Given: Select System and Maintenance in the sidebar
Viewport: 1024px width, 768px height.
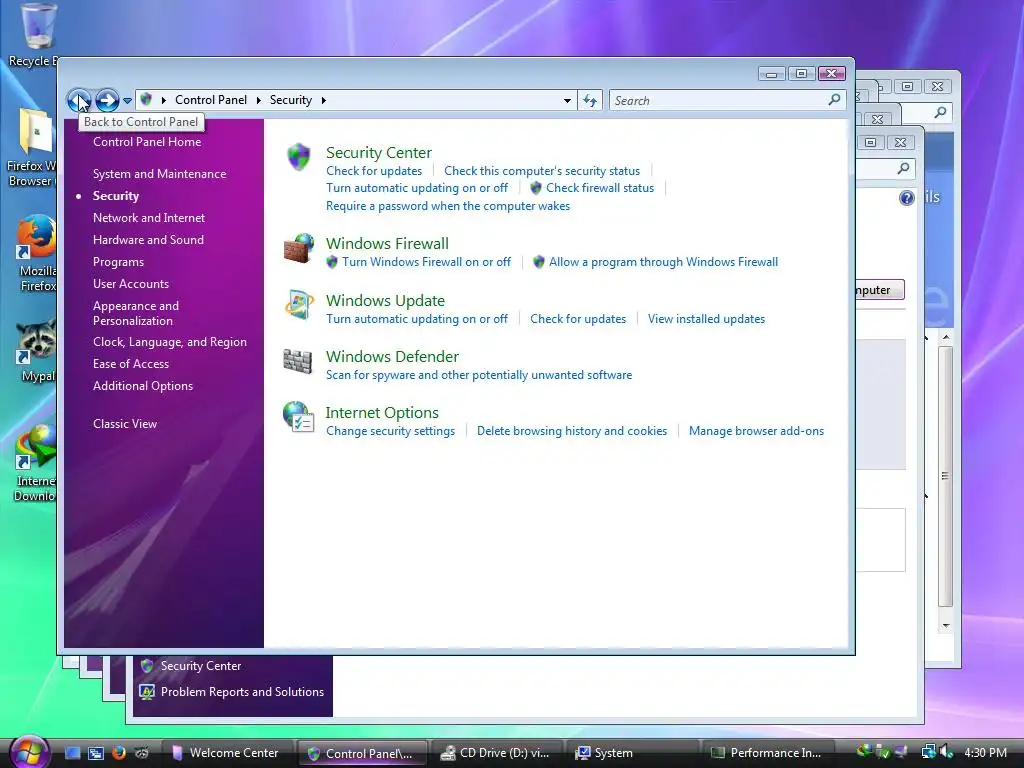Looking at the screenshot, I should [x=159, y=174].
